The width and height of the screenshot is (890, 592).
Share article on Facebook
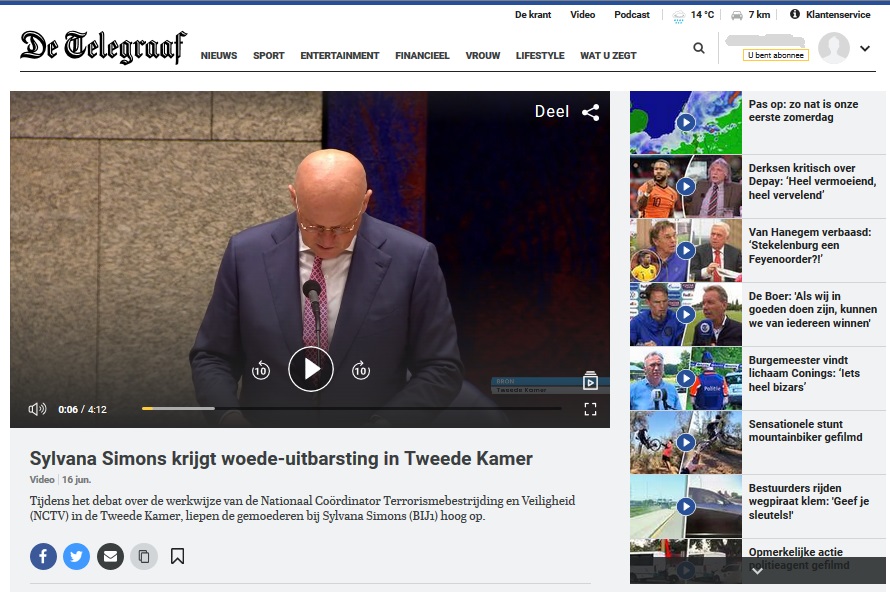point(43,556)
